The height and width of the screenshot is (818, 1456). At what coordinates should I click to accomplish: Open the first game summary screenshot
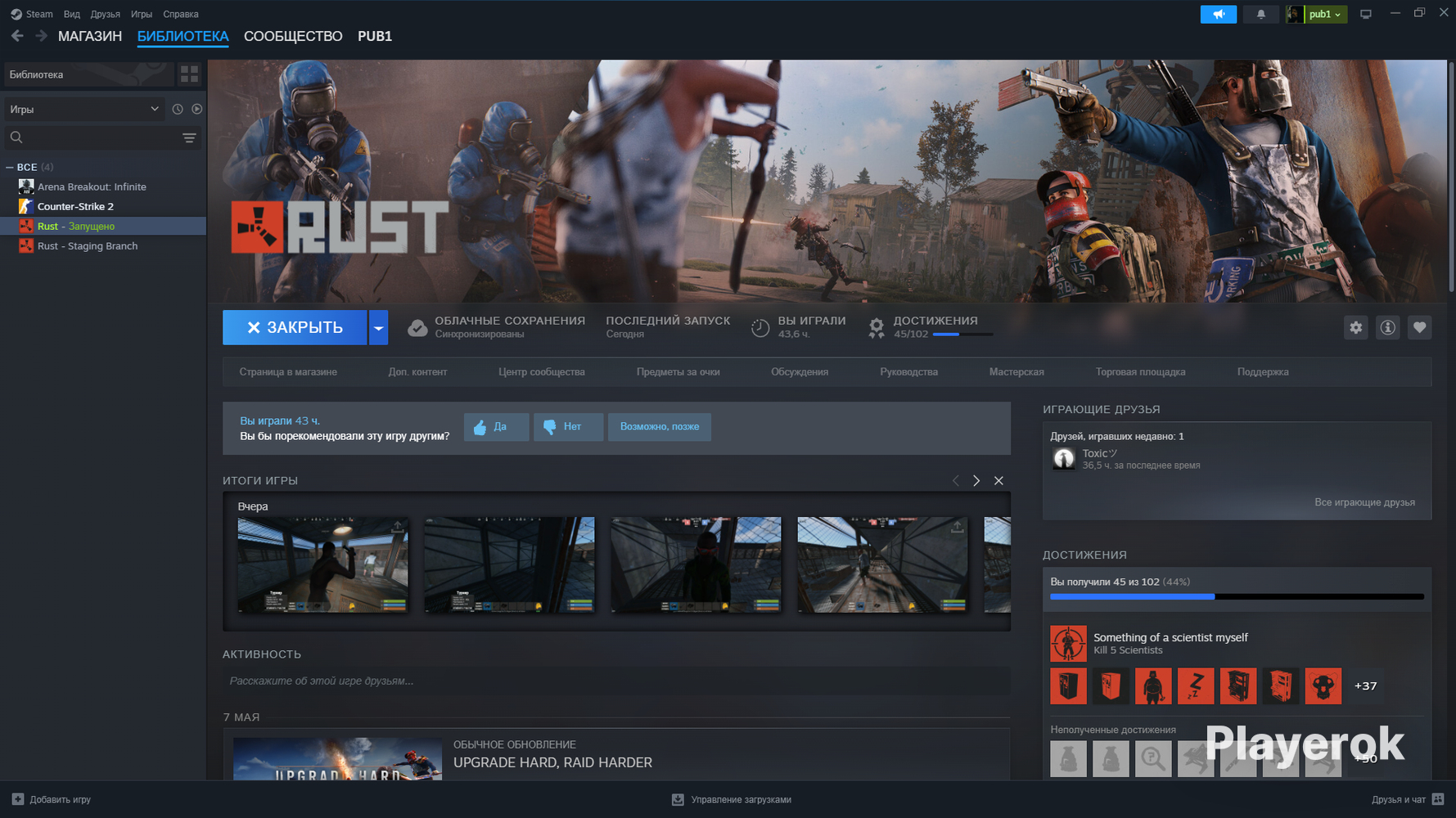pos(322,564)
